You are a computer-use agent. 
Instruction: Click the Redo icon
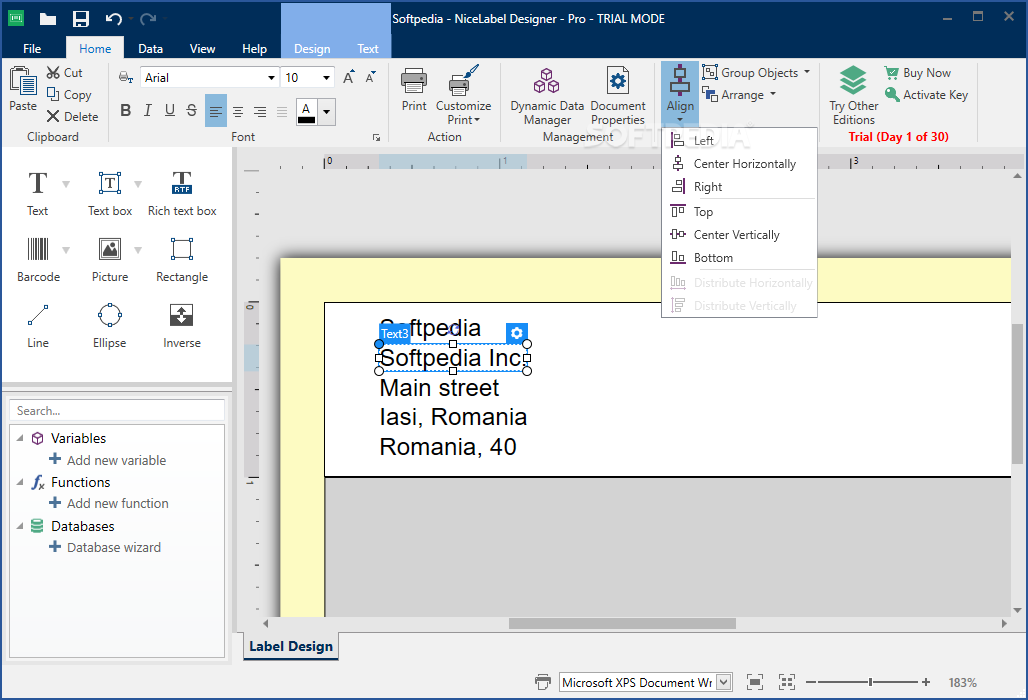point(148,18)
